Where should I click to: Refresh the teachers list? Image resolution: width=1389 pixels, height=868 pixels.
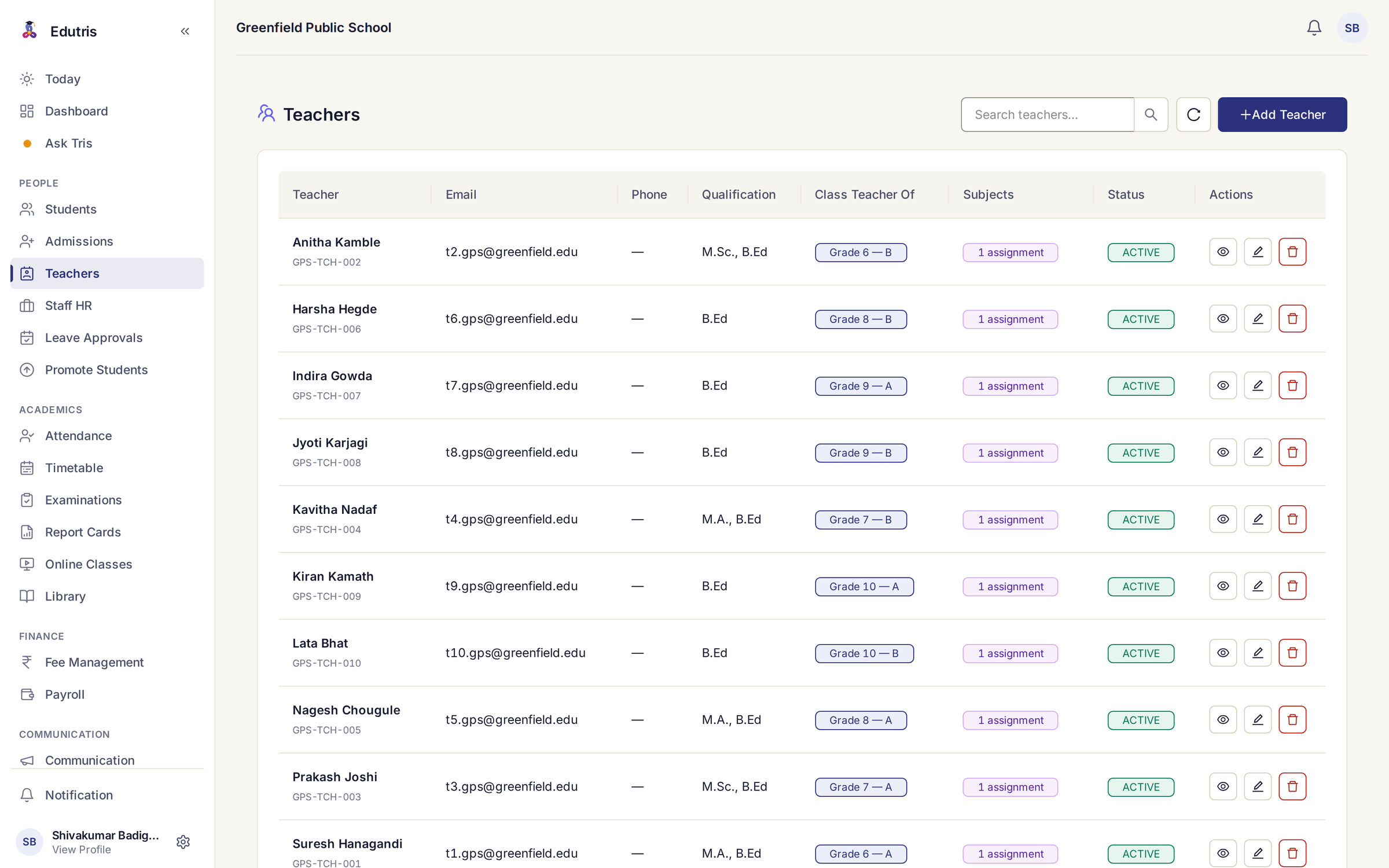1193,115
